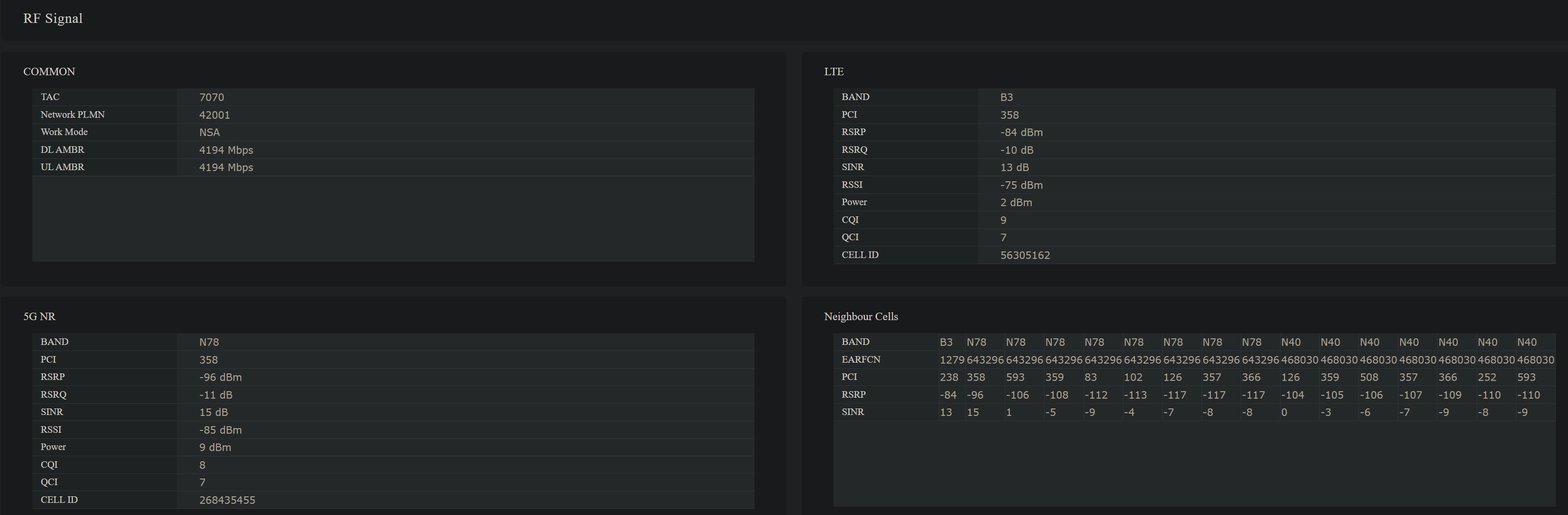The width and height of the screenshot is (1568, 515).
Task: Select LTE Power value 2 dBm
Action: [1016, 202]
